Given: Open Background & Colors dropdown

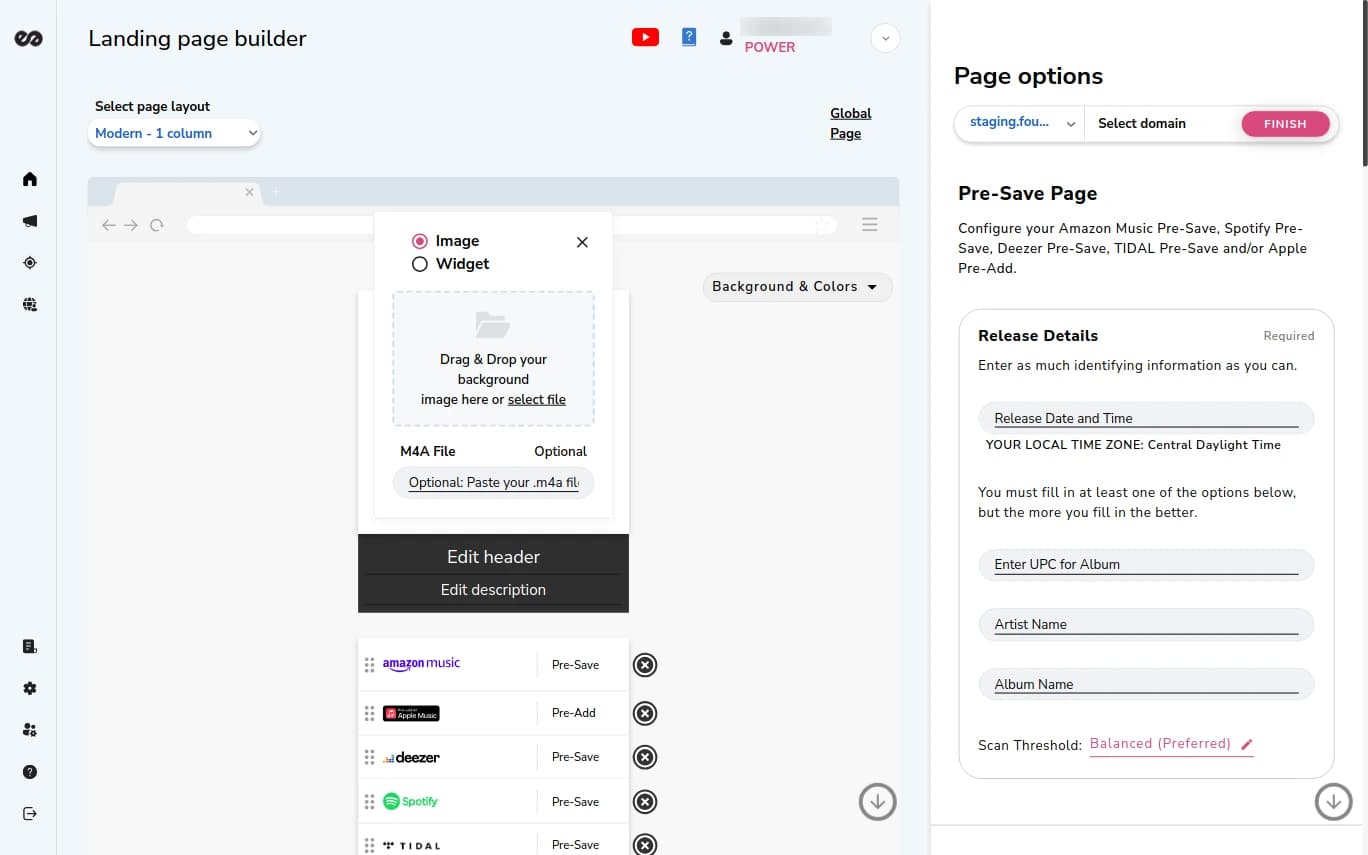Looking at the screenshot, I should point(797,287).
